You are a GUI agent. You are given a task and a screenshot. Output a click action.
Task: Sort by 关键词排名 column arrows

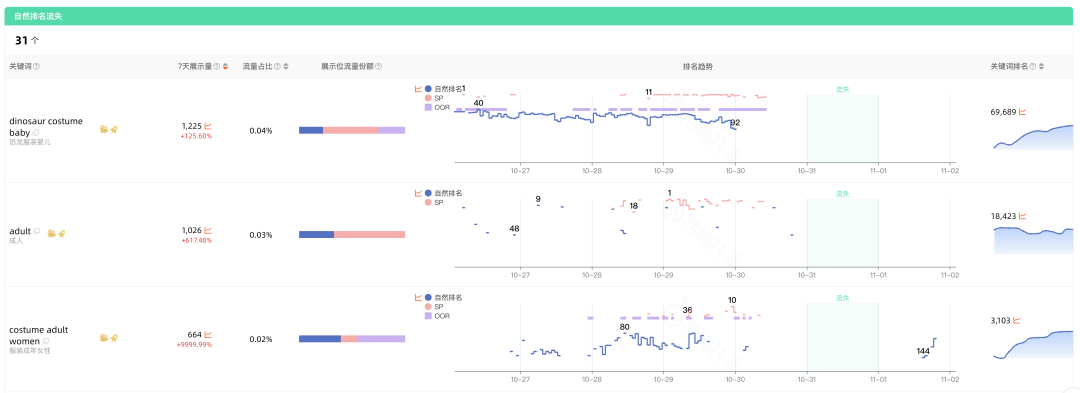coord(1041,67)
